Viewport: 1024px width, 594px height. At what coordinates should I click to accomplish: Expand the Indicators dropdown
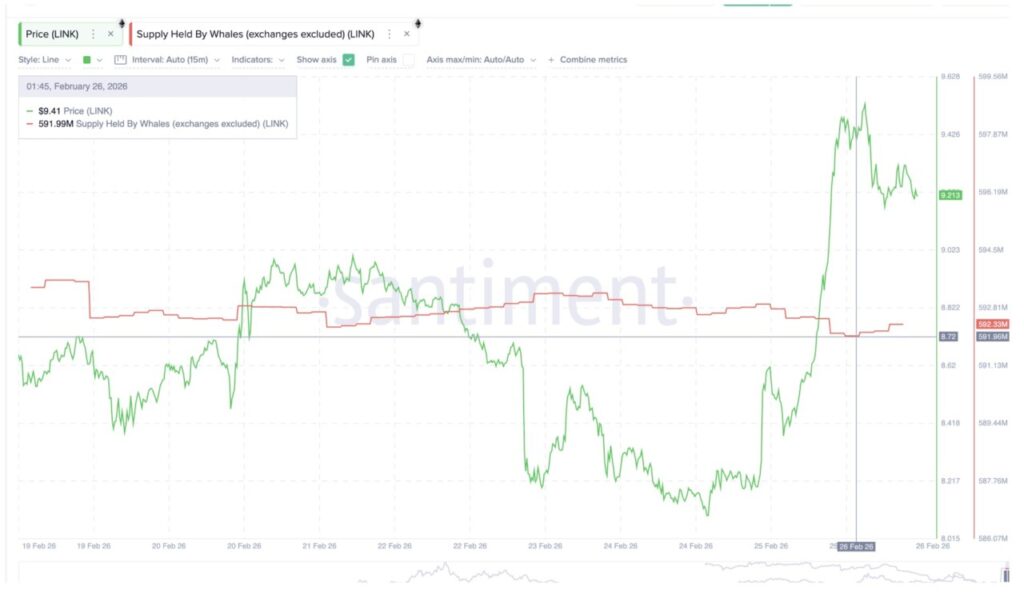tap(258, 60)
